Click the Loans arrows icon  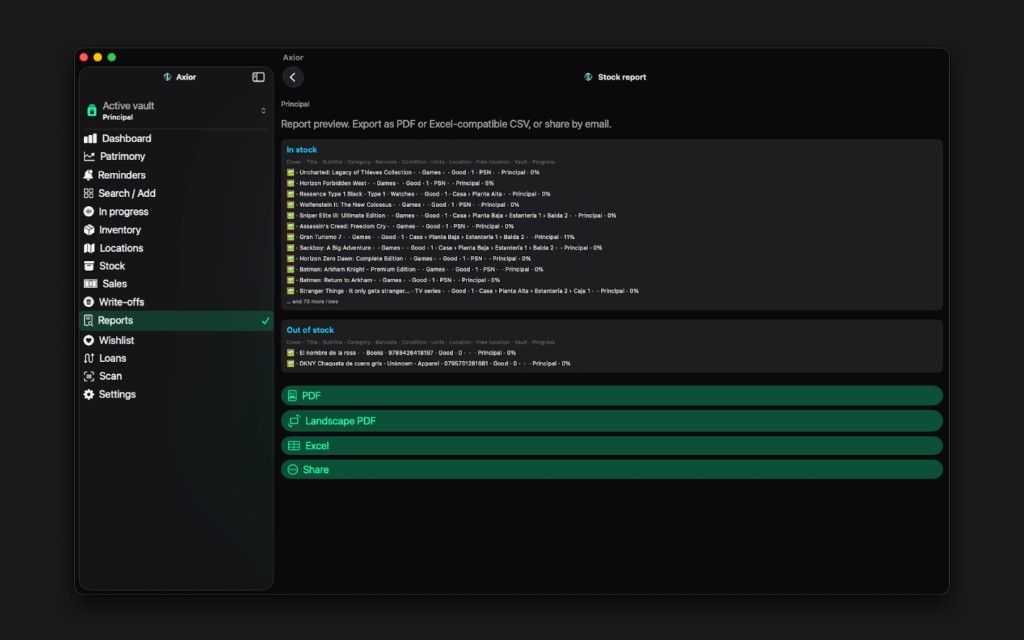[x=89, y=359]
